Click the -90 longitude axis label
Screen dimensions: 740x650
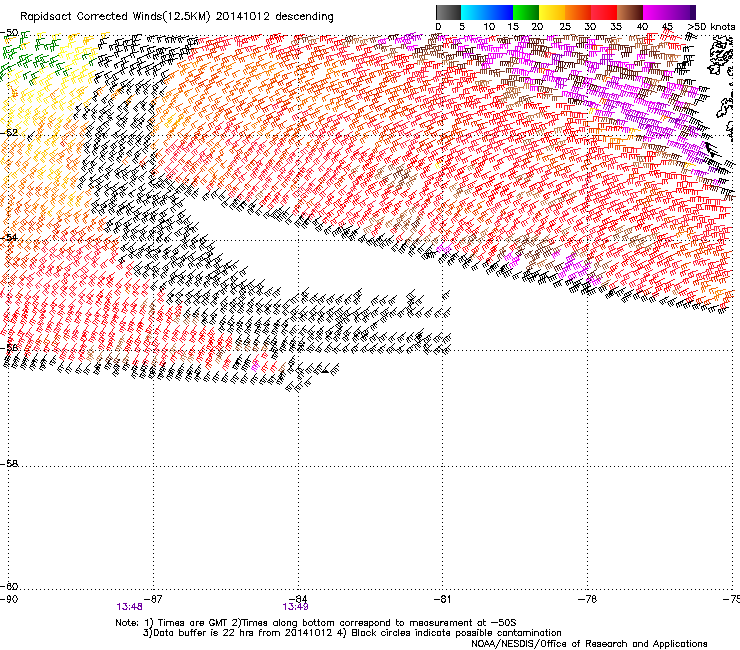click(9, 599)
